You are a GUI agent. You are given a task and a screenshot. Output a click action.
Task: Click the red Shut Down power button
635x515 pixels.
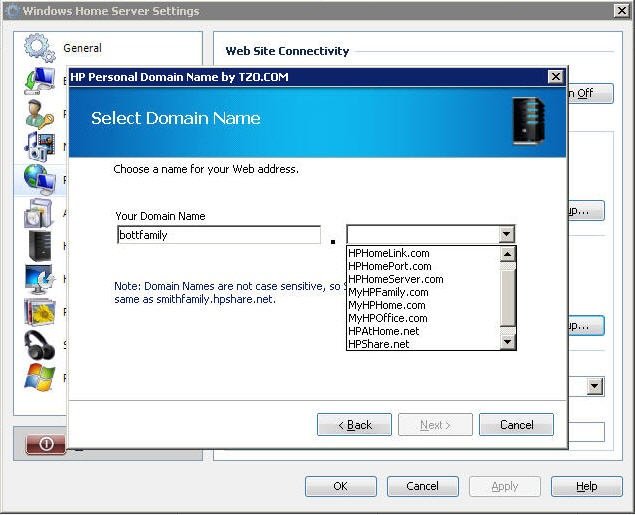(x=45, y=444)
